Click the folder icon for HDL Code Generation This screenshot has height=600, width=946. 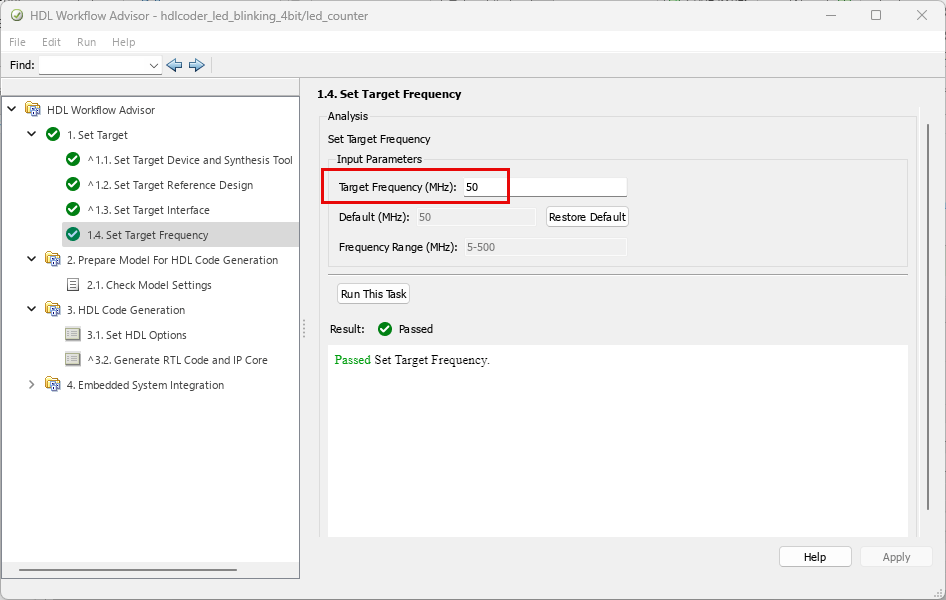(51, 310)
